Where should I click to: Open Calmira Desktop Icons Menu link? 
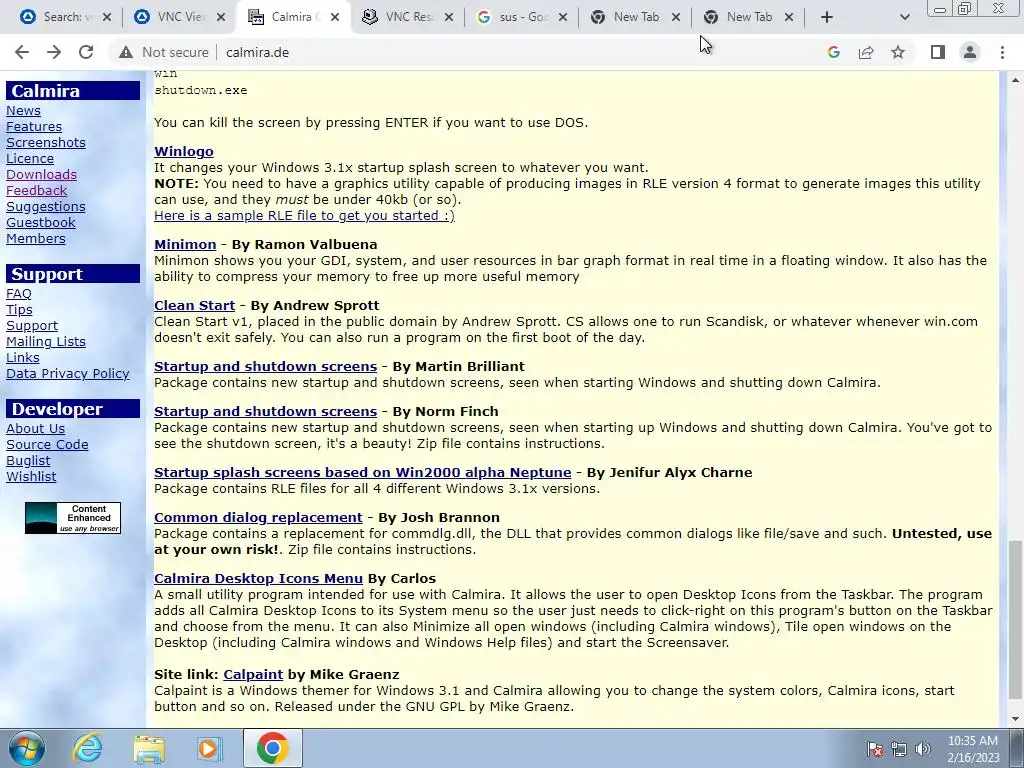tap(258, 579)
